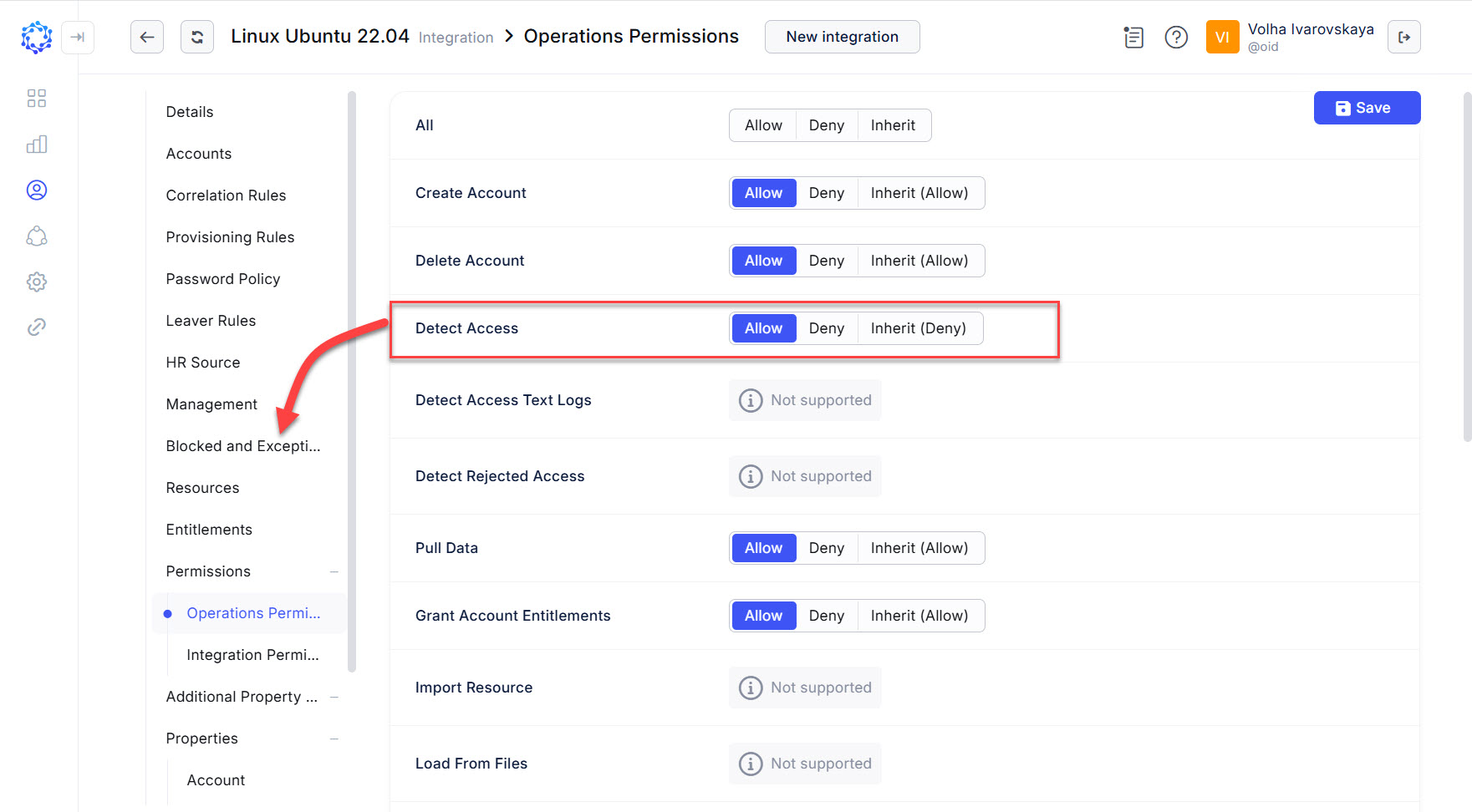Set Detect Access to Inherit (Deny)

918,328
